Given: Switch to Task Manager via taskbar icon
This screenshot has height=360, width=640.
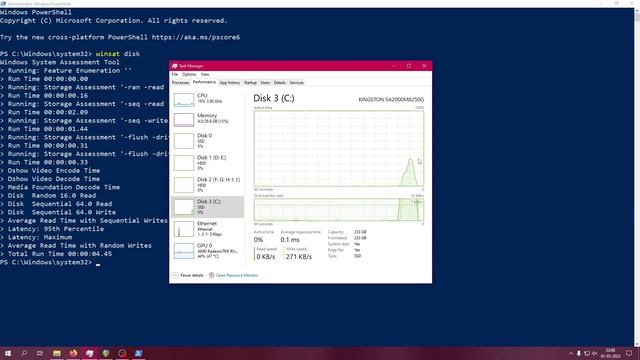Looking at the screenshot, I should pyautogui.click(x=89, y=353).
